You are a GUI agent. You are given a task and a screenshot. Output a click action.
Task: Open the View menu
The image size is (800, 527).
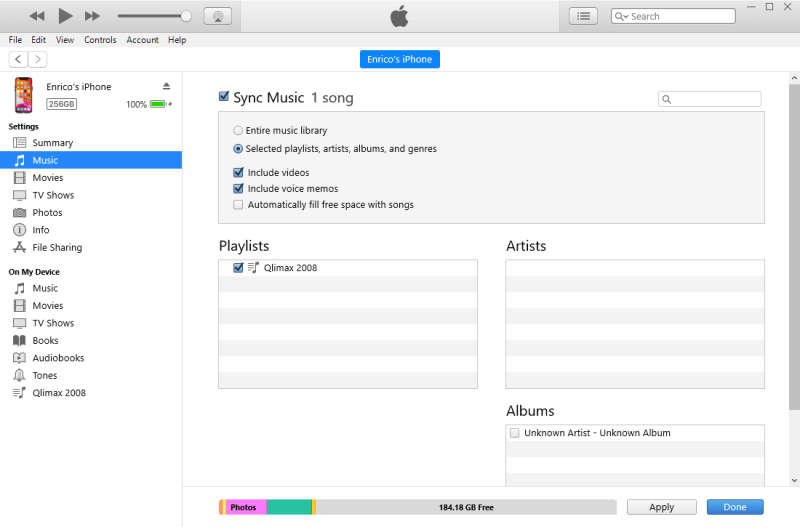(x=65, y=40)
